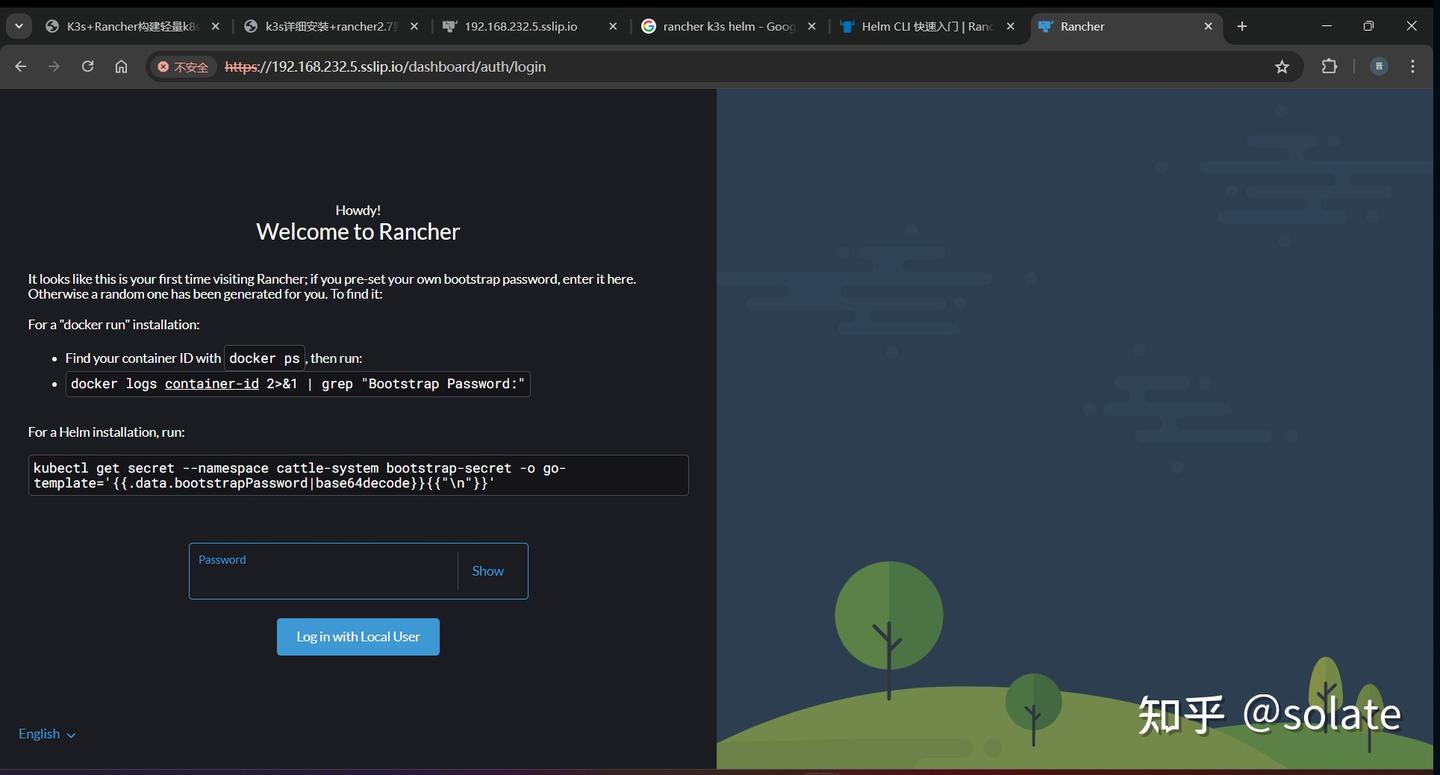Go to the browser home page
The width and height of the screenshot is (1440, 775).
(x=121, y=67)
